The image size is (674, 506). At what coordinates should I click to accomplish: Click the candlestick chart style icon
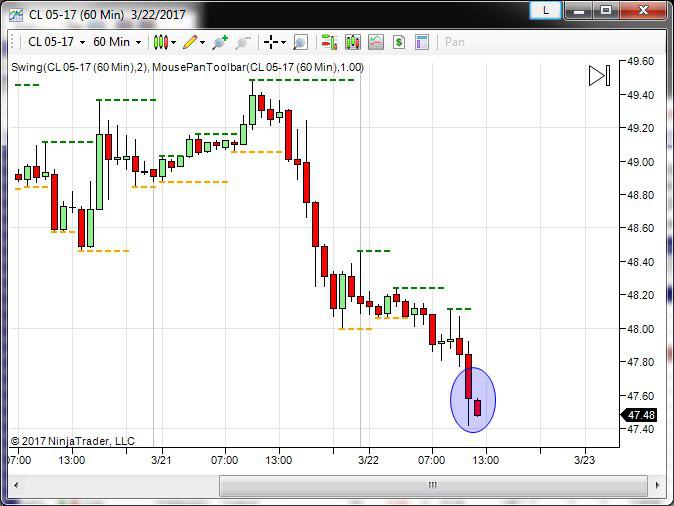click(161, 42)
